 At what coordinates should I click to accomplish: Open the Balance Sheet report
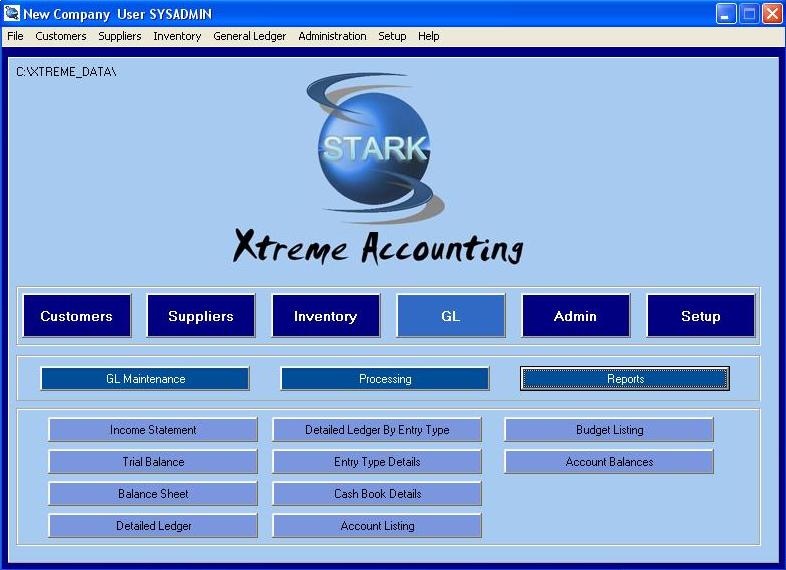click(153, 494)
